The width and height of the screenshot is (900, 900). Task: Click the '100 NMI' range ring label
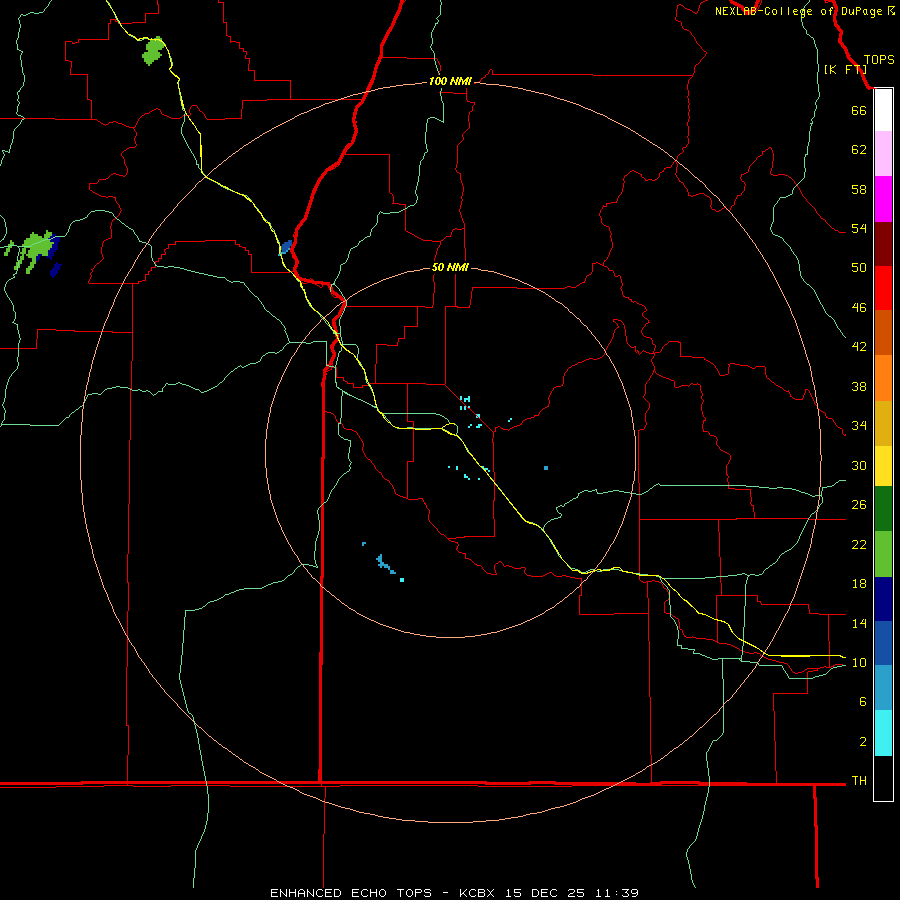point(450,82)
